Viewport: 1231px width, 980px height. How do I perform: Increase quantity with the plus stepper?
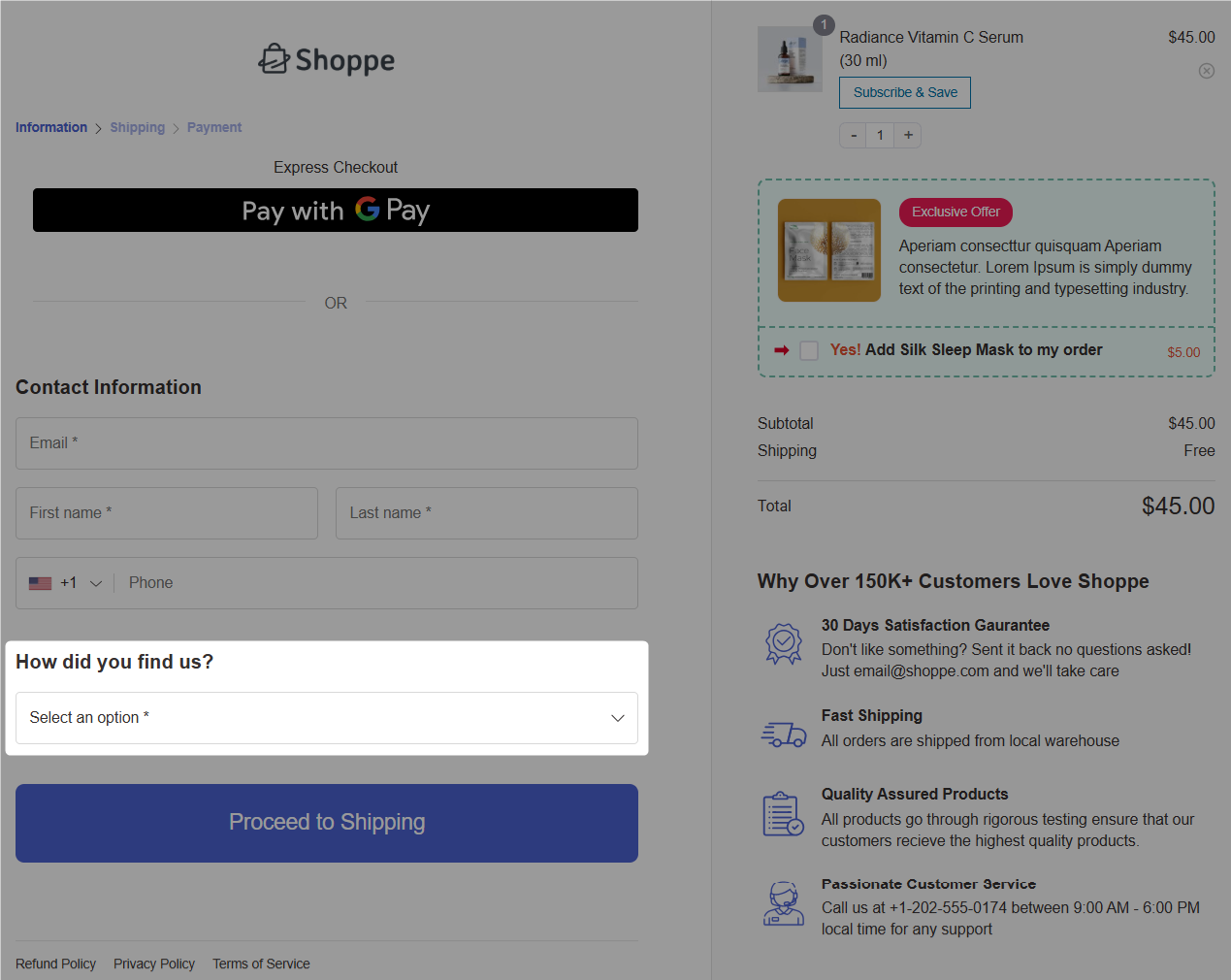[x=907, y=135]
